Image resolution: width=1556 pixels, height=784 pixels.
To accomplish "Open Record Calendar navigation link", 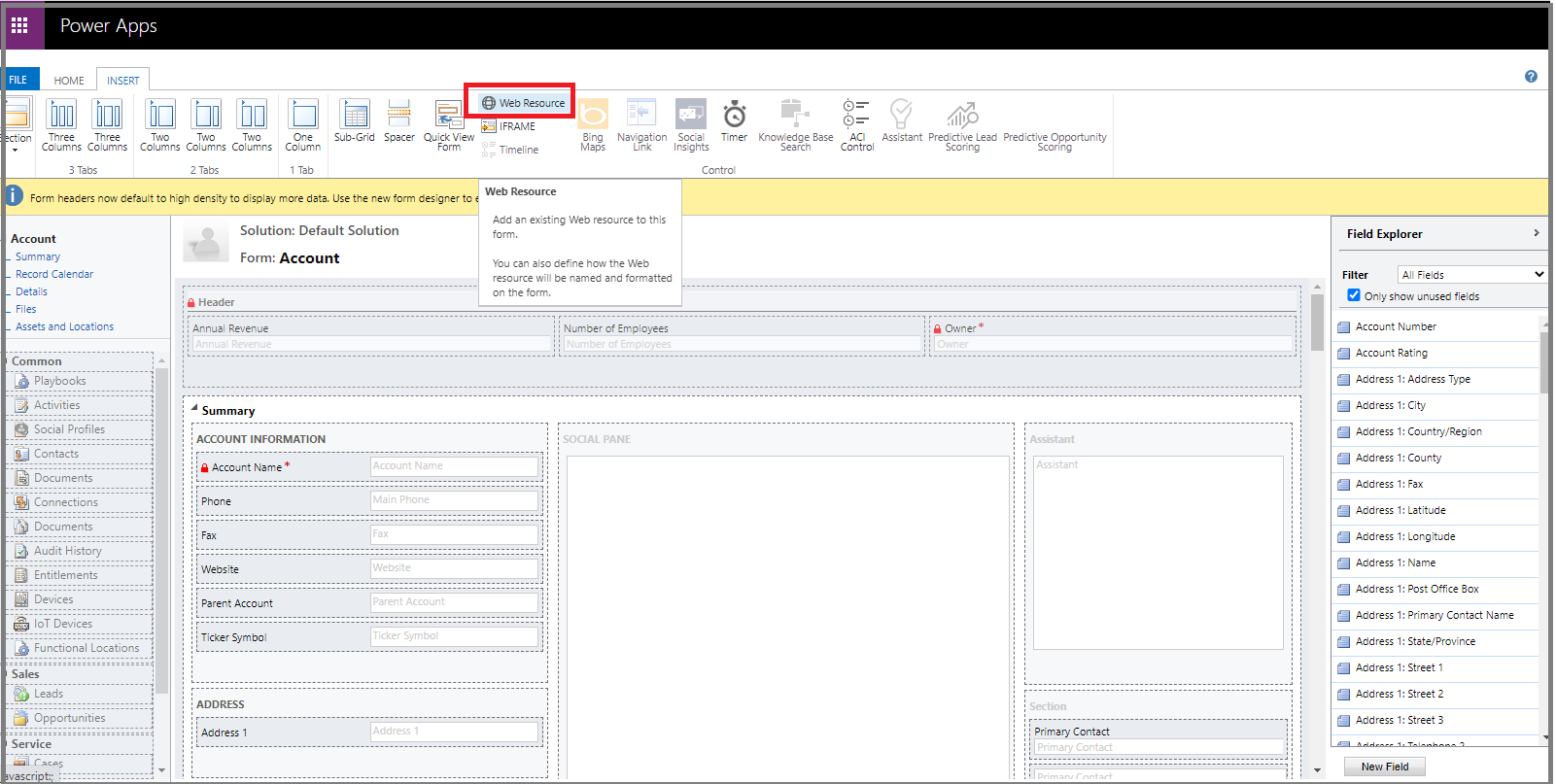I will point(54,274).
